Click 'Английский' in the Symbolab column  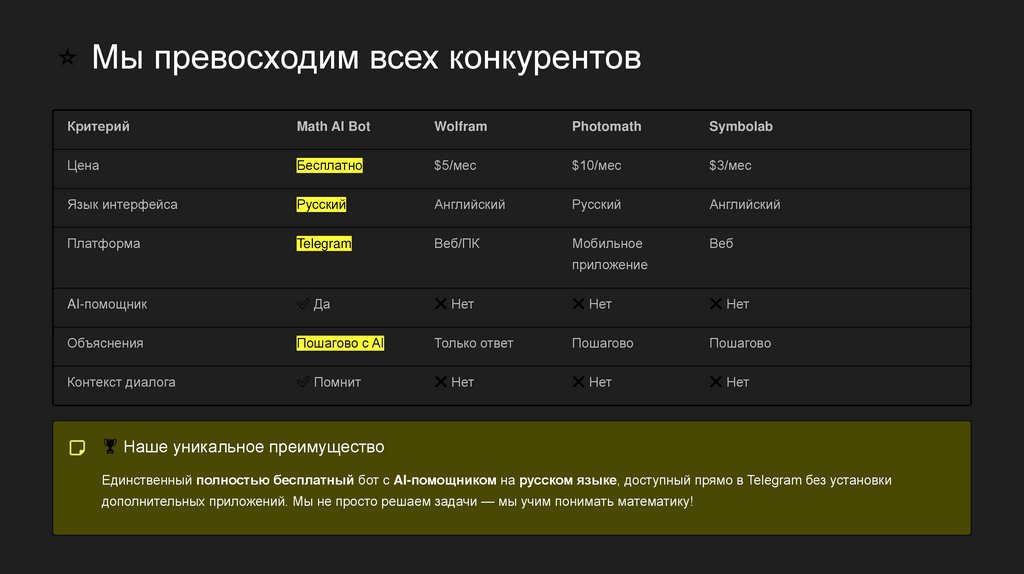[744, 204]
